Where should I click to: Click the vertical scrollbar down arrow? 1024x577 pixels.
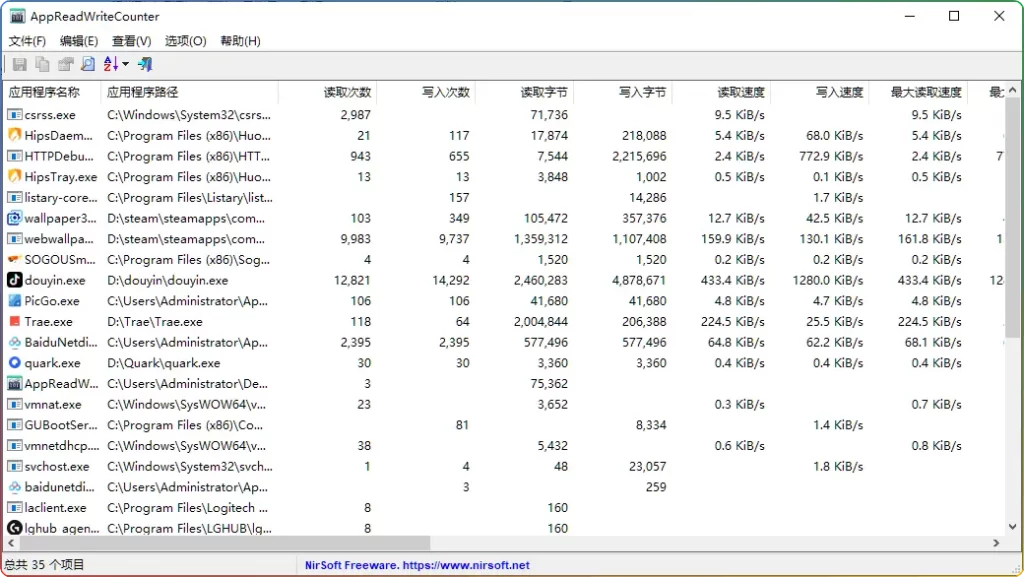coord(1012,527)
